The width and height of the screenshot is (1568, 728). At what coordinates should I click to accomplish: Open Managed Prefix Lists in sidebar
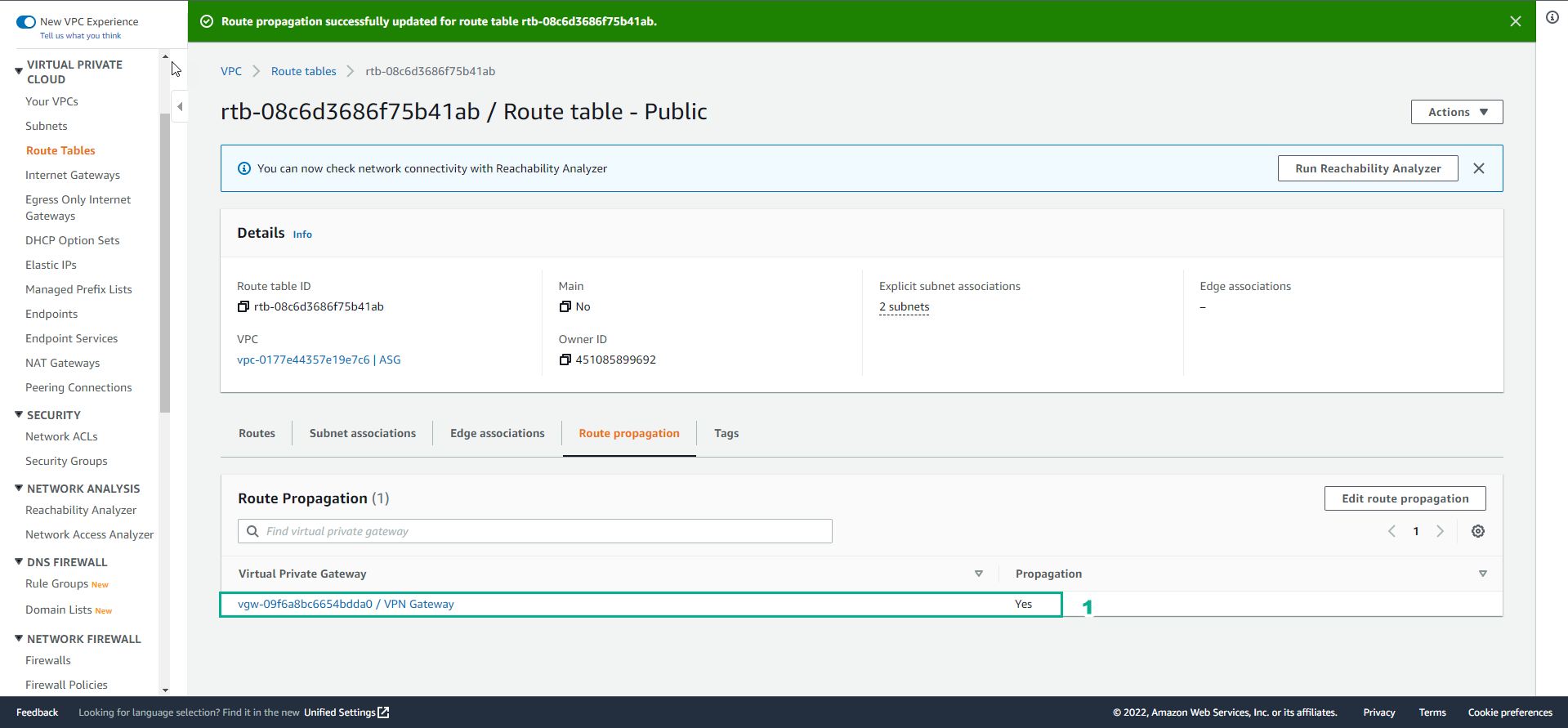(78, 289)
